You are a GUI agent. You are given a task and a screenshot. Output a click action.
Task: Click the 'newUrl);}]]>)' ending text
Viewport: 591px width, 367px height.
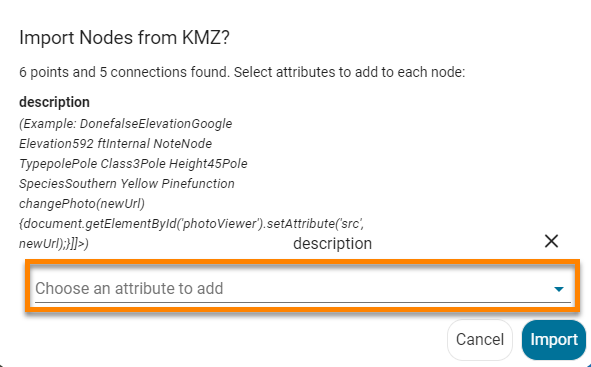pos(54,243)
